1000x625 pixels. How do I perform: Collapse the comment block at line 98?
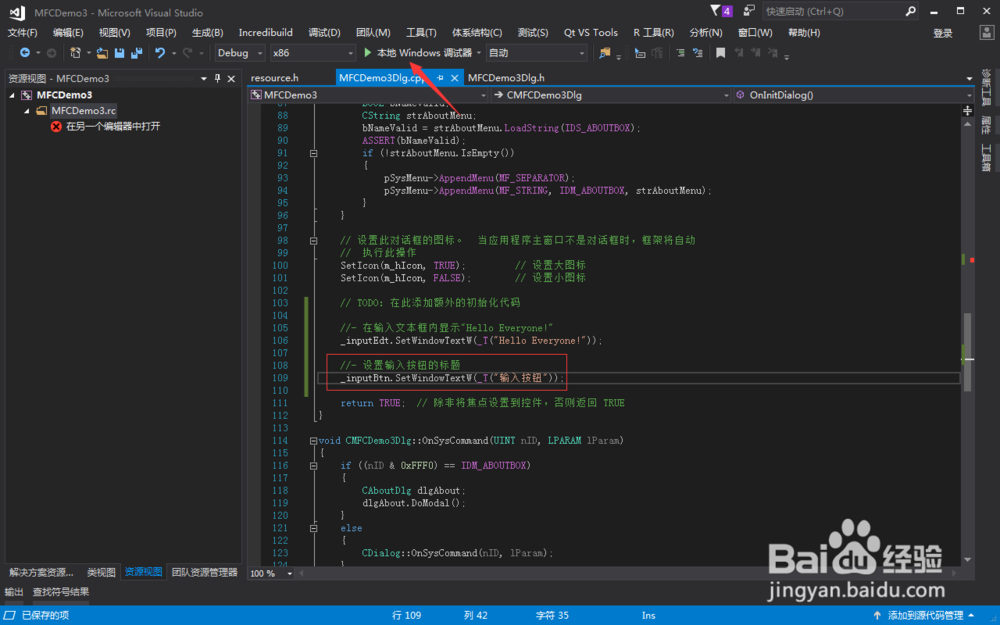313,240
